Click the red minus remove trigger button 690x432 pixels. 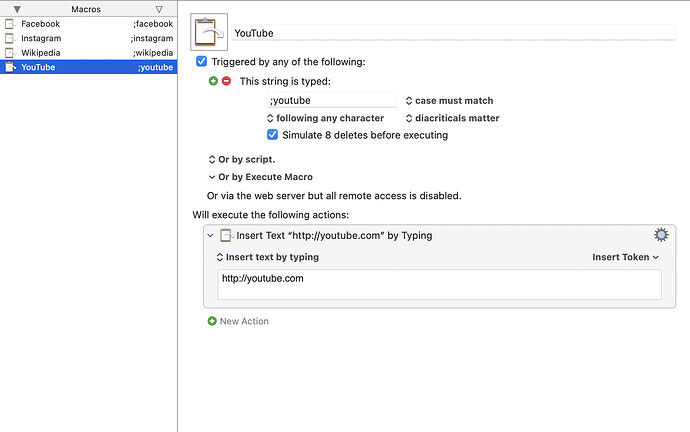[226, 81]
